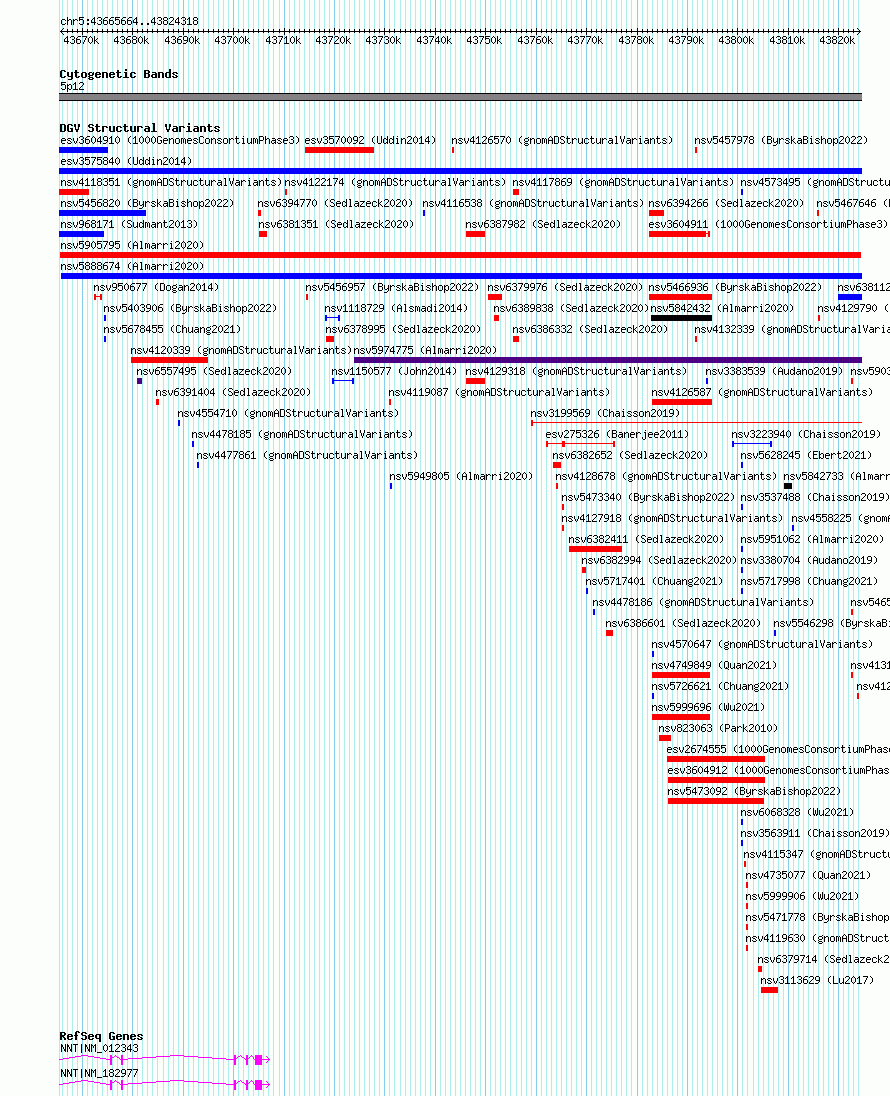
Task: Open nsv5457978 (ByrskaBishop2022) entry
Action: 781,140
